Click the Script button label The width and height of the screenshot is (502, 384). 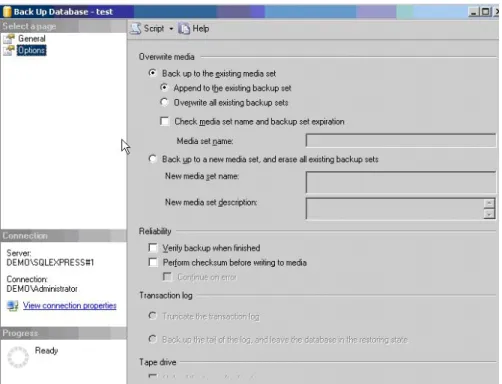point(154,29)
